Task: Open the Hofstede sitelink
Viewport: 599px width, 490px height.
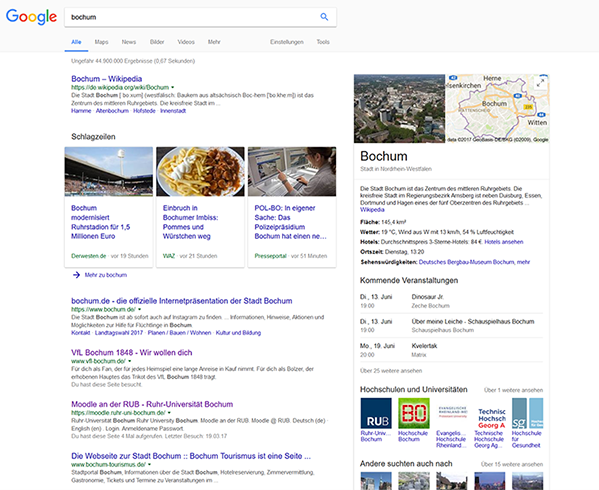Action: 144,111
